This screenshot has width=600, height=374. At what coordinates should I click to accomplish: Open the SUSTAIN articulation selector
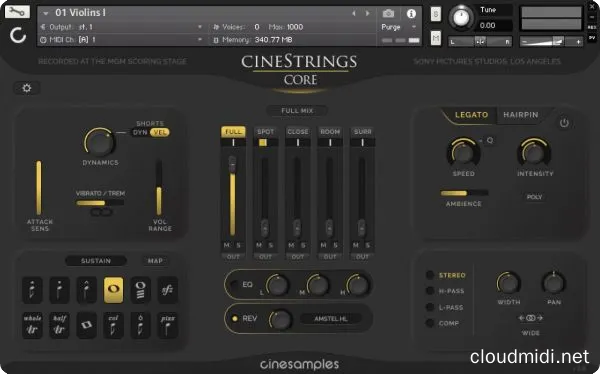click(96, 261)
